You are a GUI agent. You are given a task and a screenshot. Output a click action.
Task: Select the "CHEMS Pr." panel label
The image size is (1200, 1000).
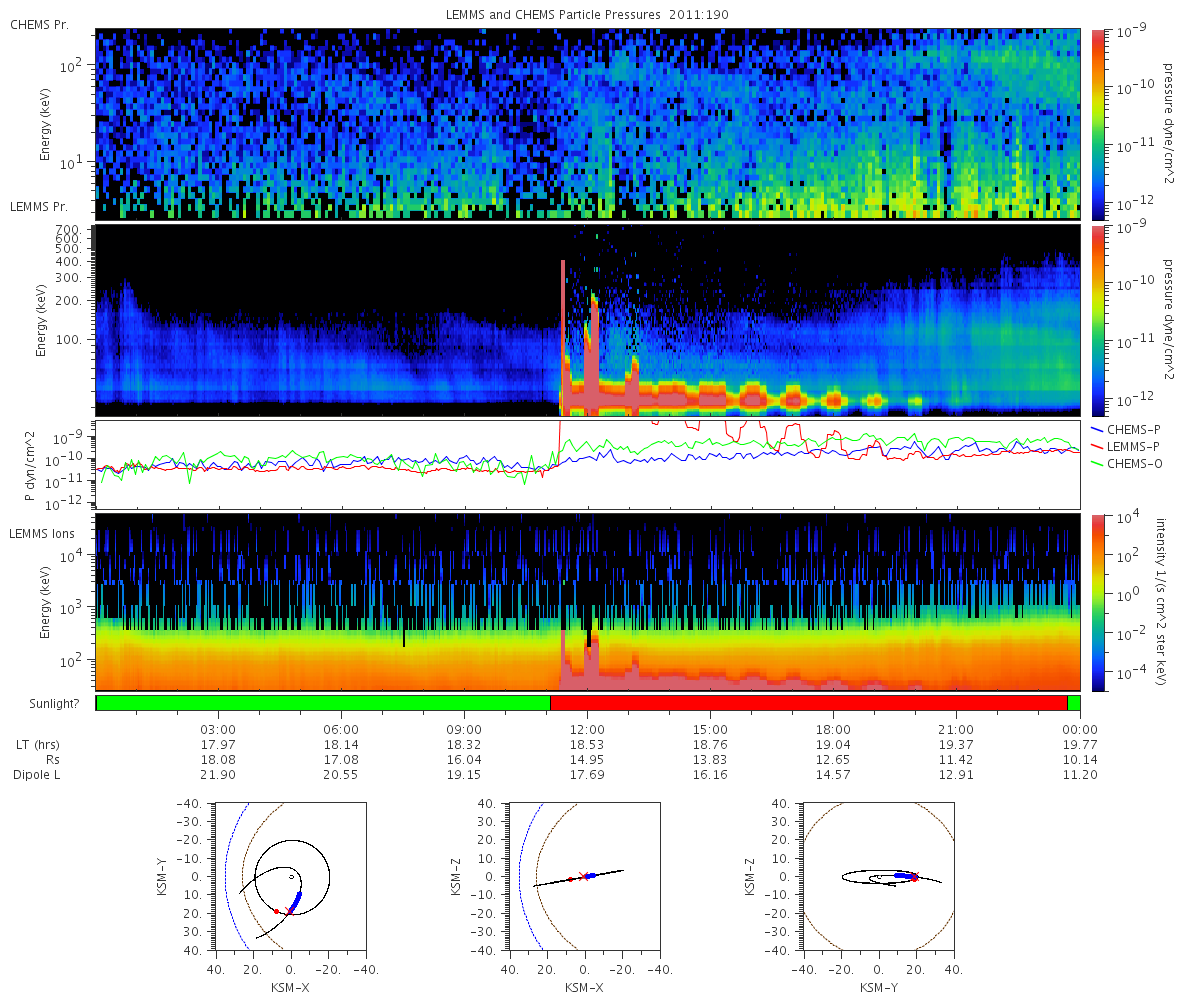click(x=39, y=24)
